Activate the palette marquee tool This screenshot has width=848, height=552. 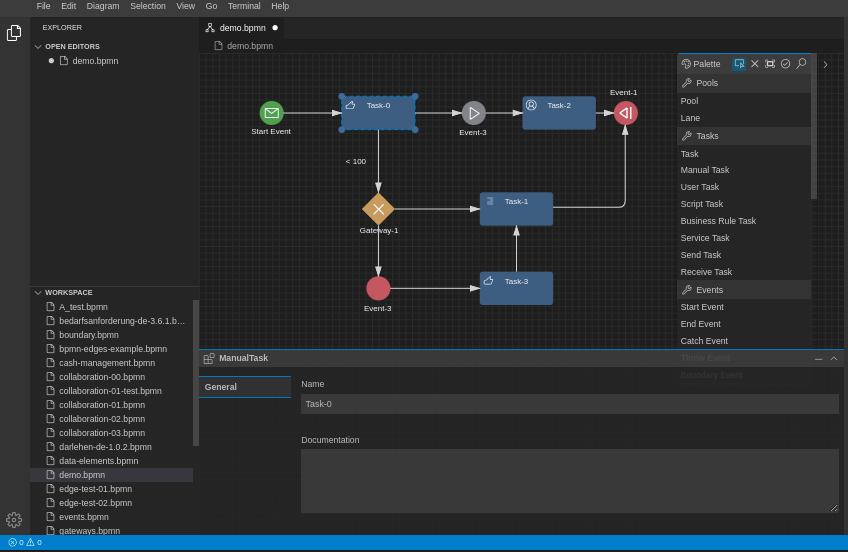coord(770,64)
